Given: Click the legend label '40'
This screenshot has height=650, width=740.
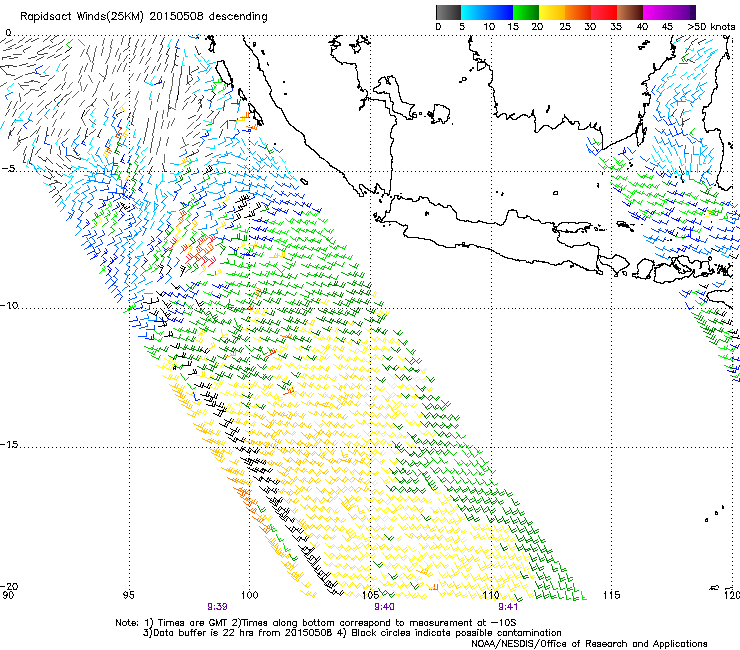Looking at the screenshot, I should click(x=642, y=27).
